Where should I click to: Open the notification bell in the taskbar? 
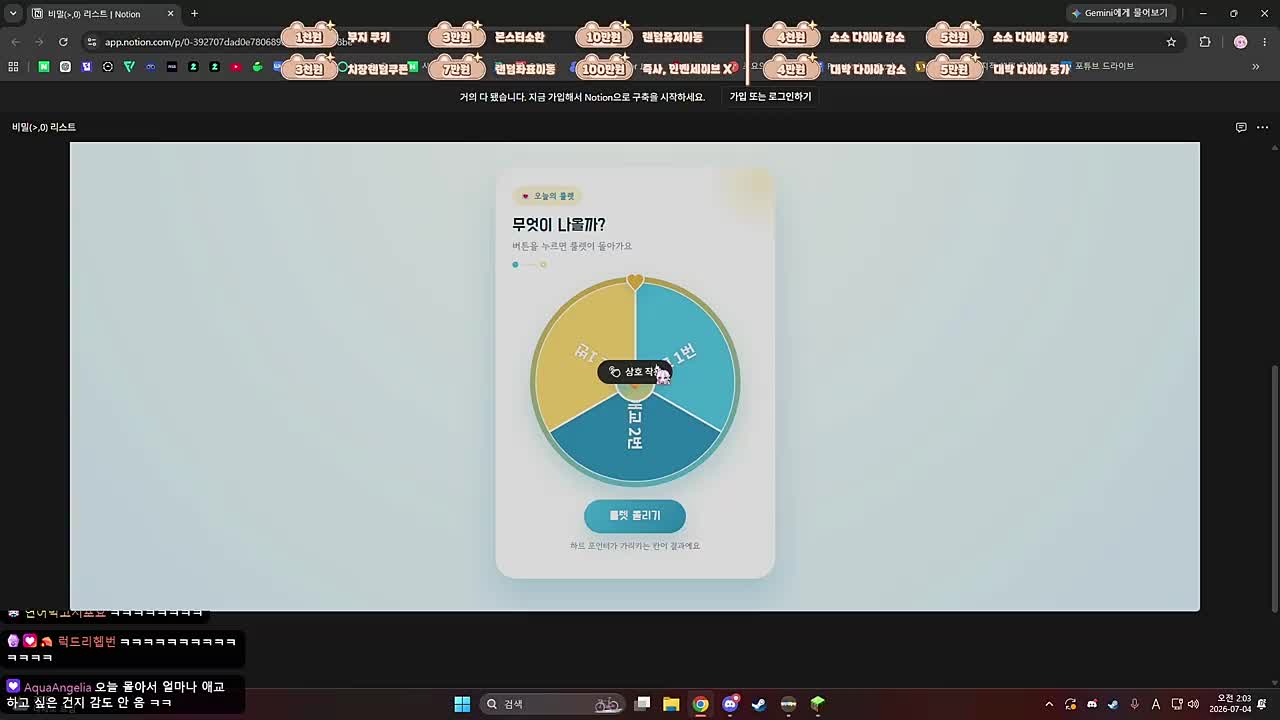pyautogui.click(x=1262, y=704)
